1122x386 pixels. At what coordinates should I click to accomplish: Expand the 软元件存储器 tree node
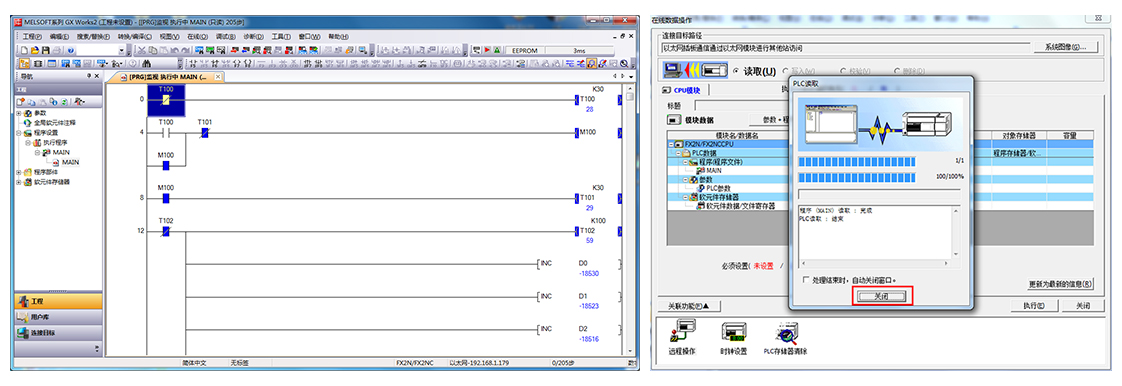tap(19, 182)
